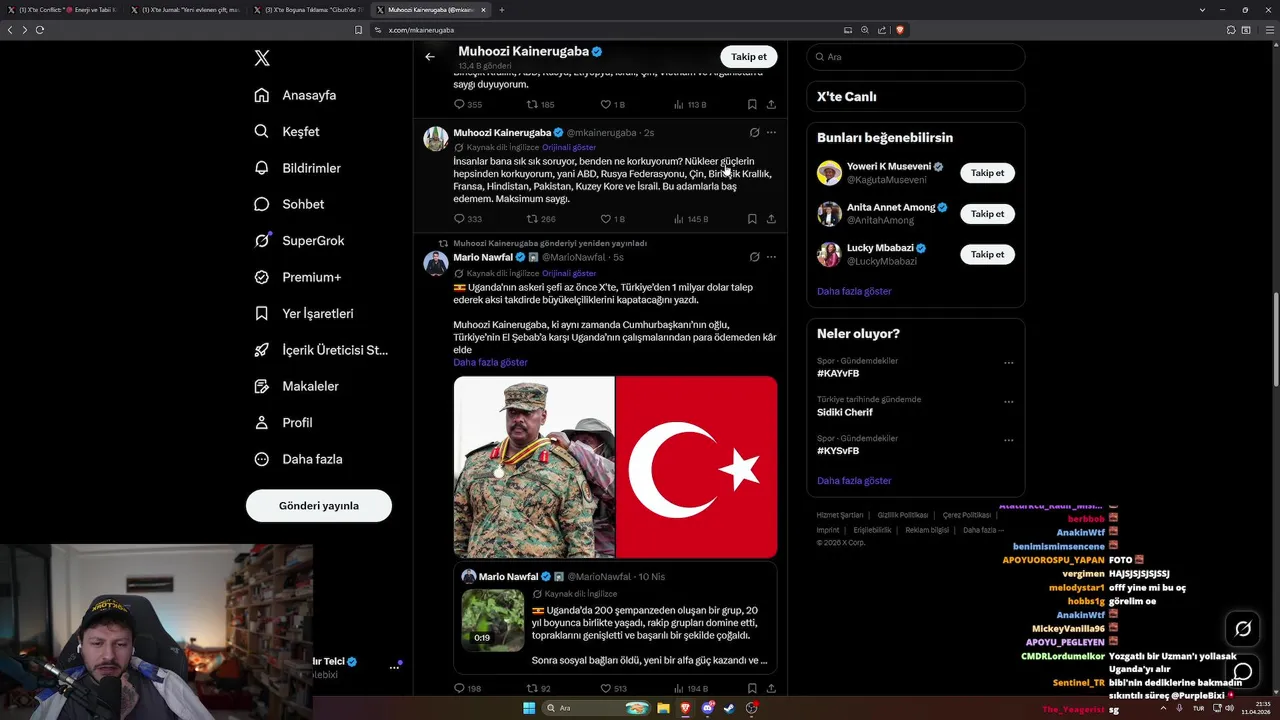
Task: Open account menu next to Telci
Action: 394,667
